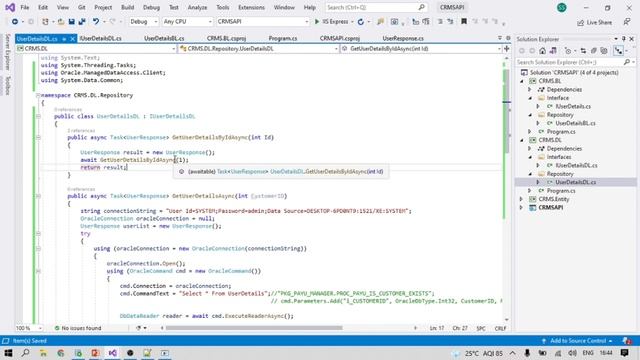Click the Navigate Backward toolbar icon
This screenshot has width=640, height=360.
click(15, 22)
